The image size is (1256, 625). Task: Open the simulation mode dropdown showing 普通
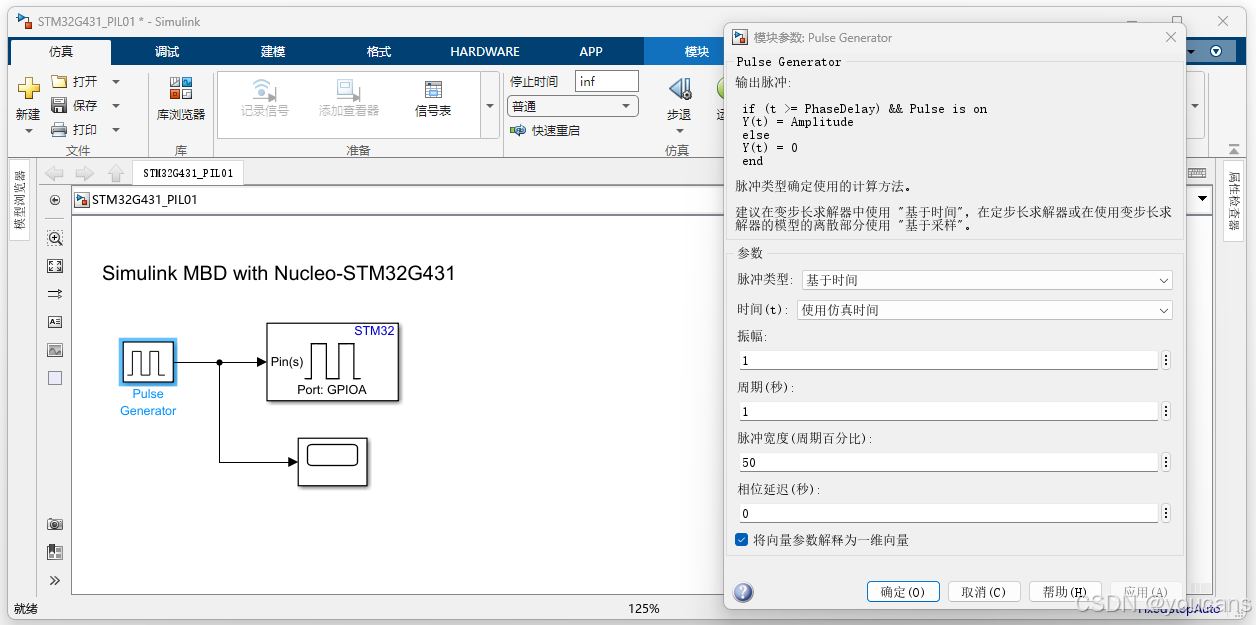pos(573,106)
